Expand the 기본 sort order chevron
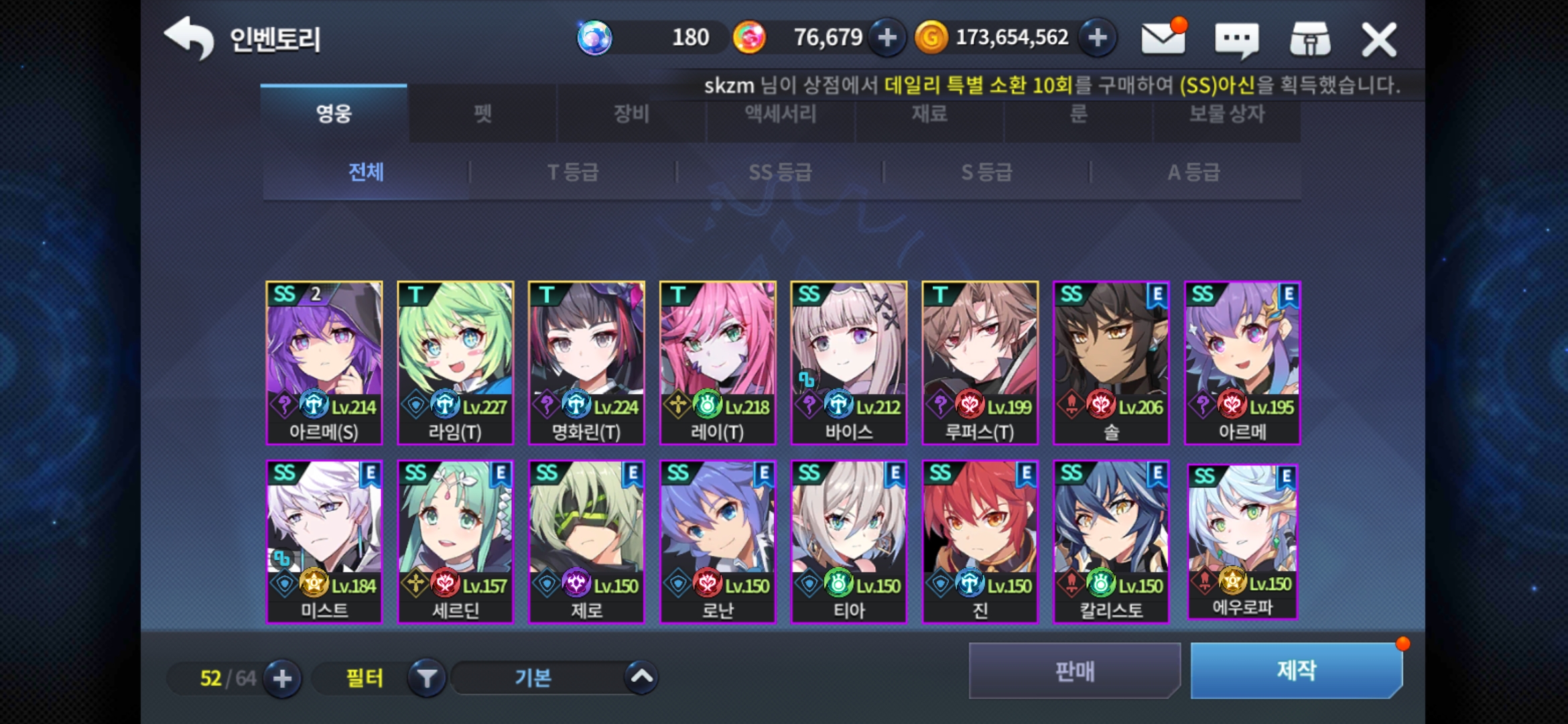 click(641, 677)
